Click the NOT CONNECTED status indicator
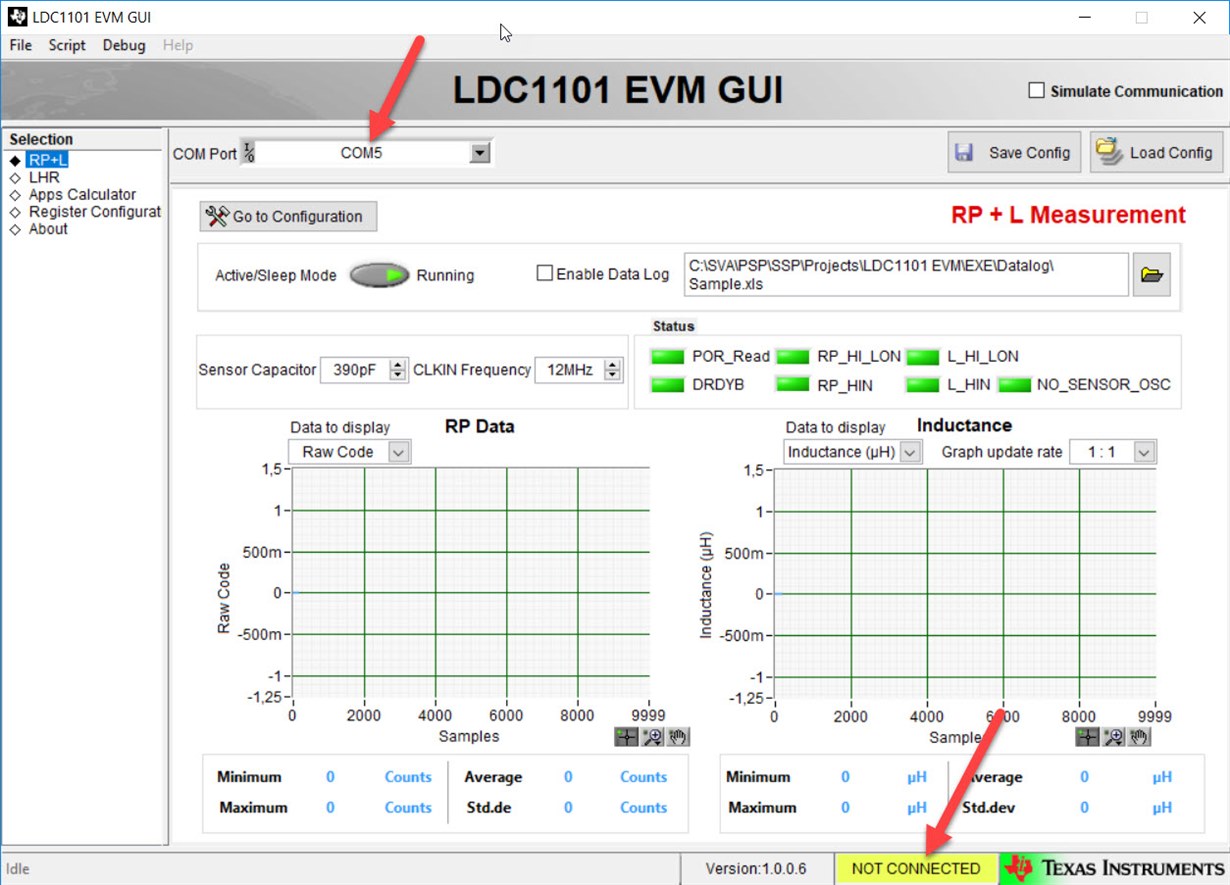 click(x=916, y=868)
